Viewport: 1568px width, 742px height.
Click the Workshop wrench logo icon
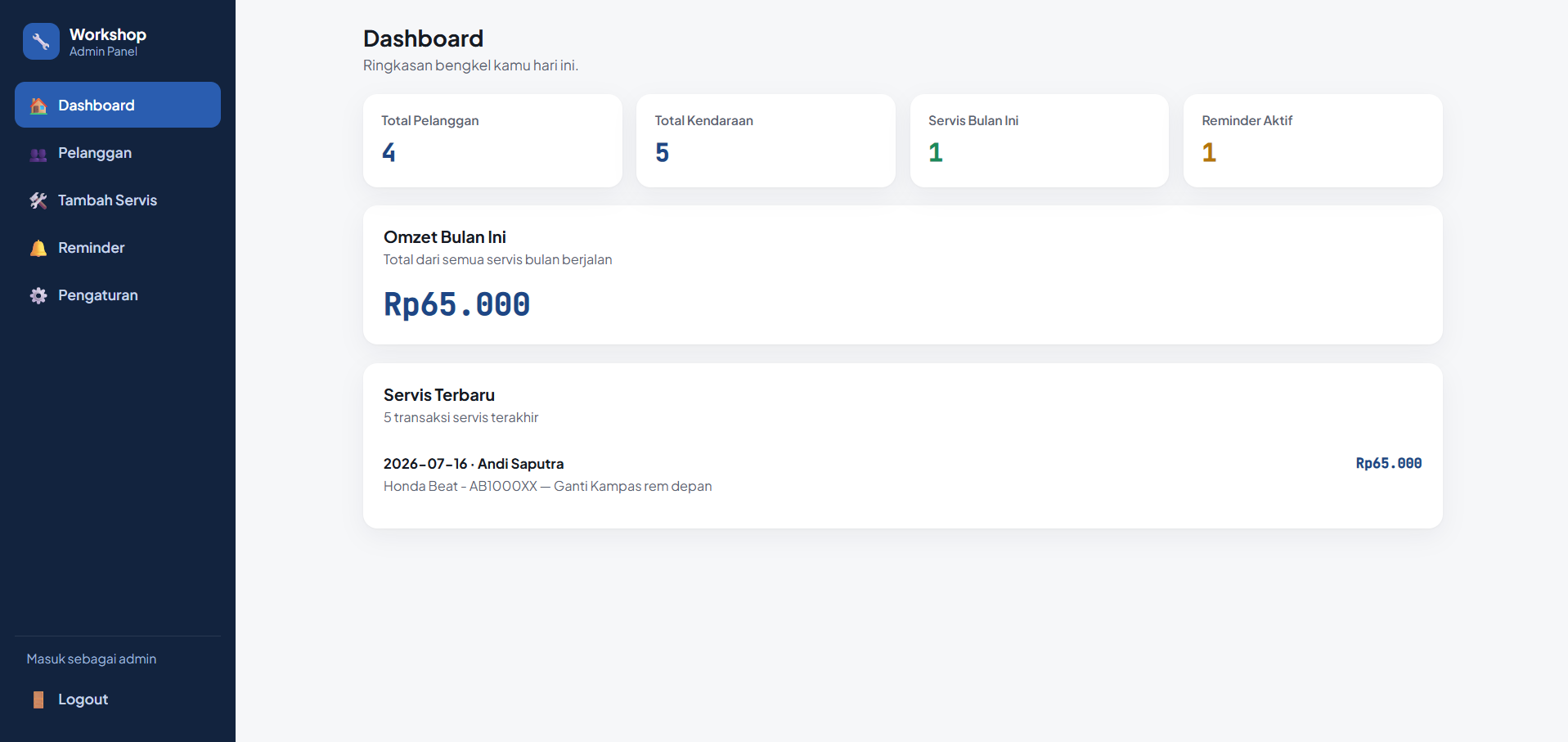[41, 41]
